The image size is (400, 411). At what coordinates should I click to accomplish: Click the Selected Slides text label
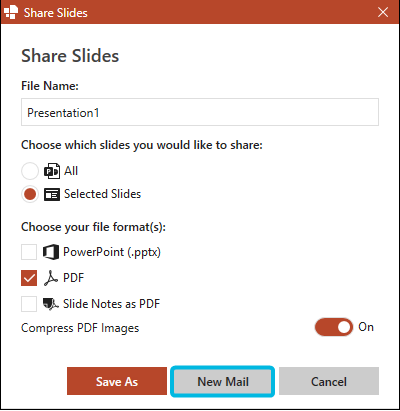click(x=102, y=194)
